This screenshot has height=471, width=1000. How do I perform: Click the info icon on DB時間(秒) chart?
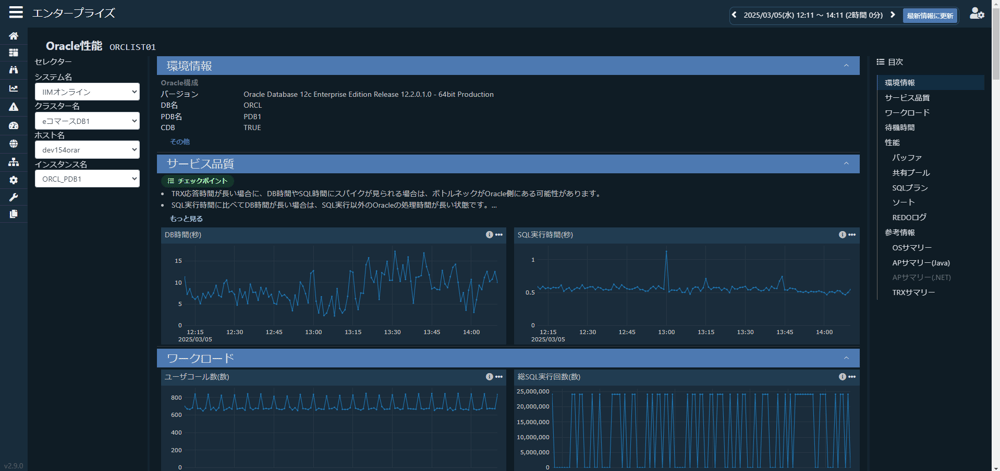point(489,235)
